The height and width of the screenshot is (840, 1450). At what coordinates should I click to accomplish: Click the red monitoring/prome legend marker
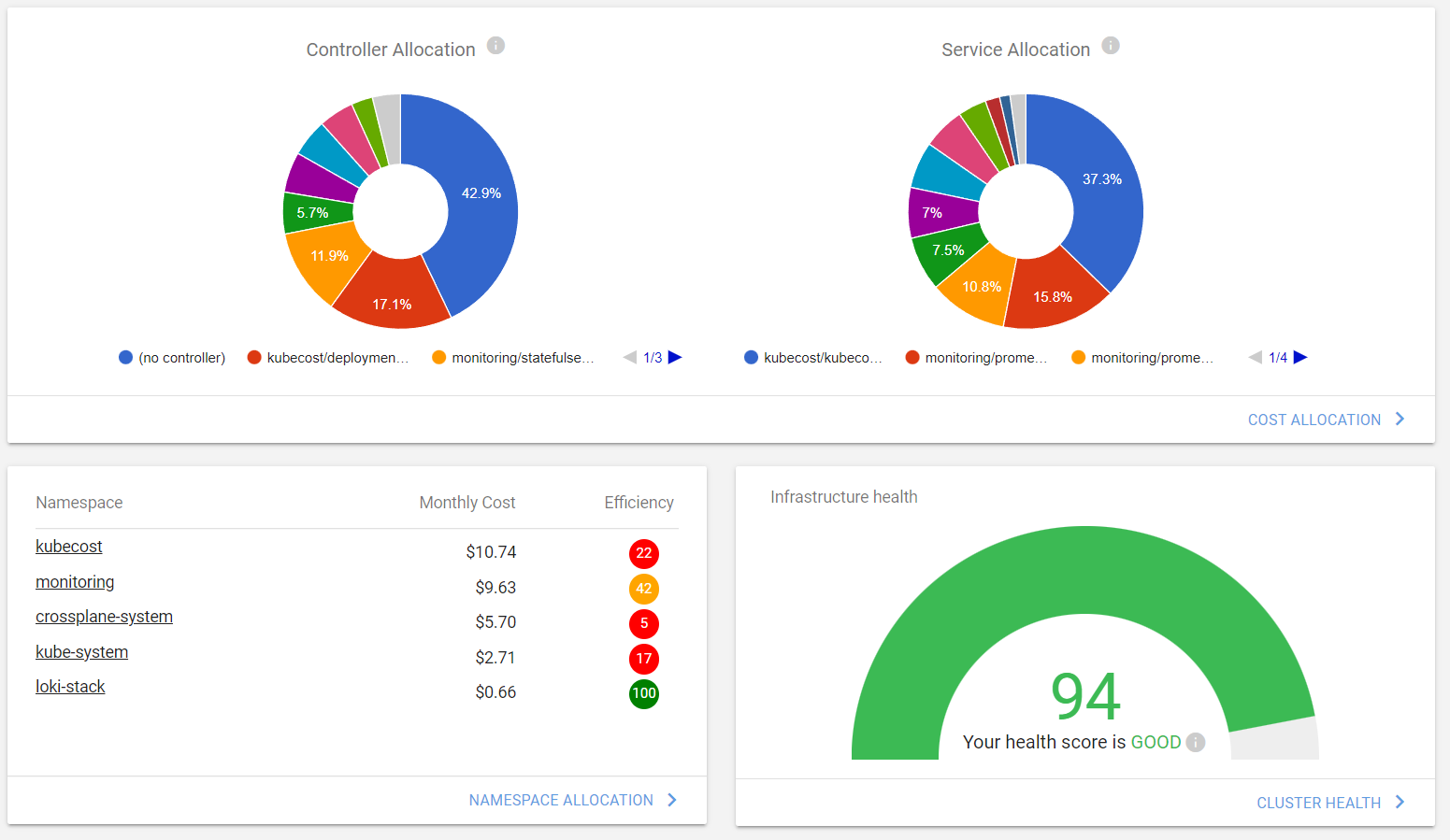pos(912,357)
